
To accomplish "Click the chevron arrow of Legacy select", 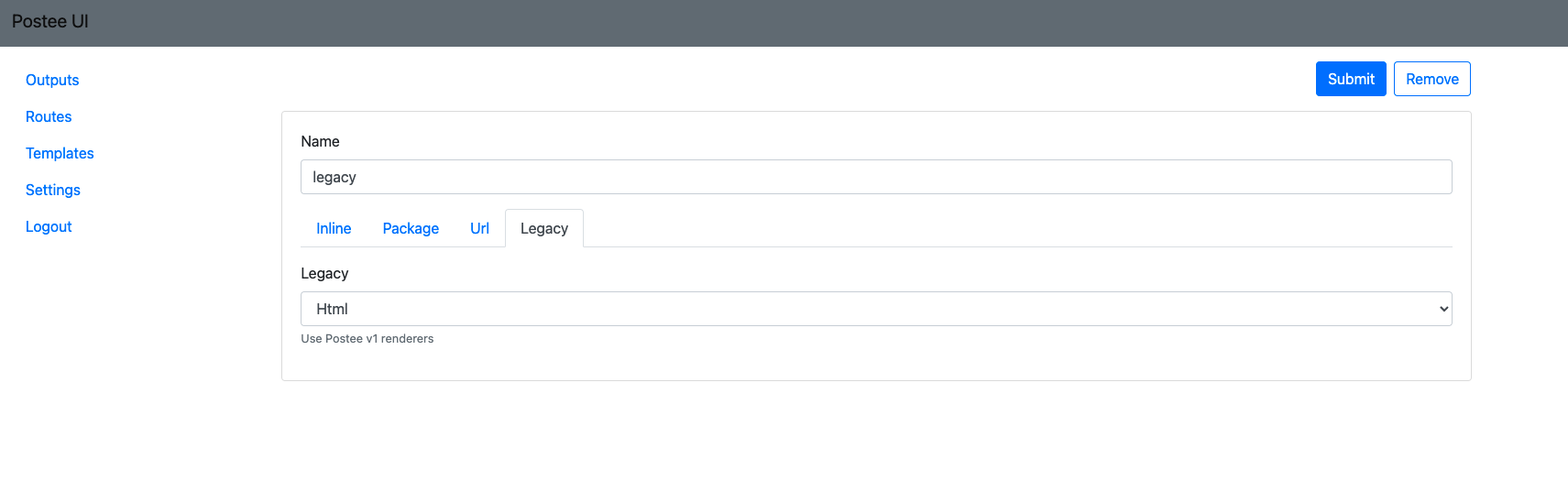I will pos(1443,309).
